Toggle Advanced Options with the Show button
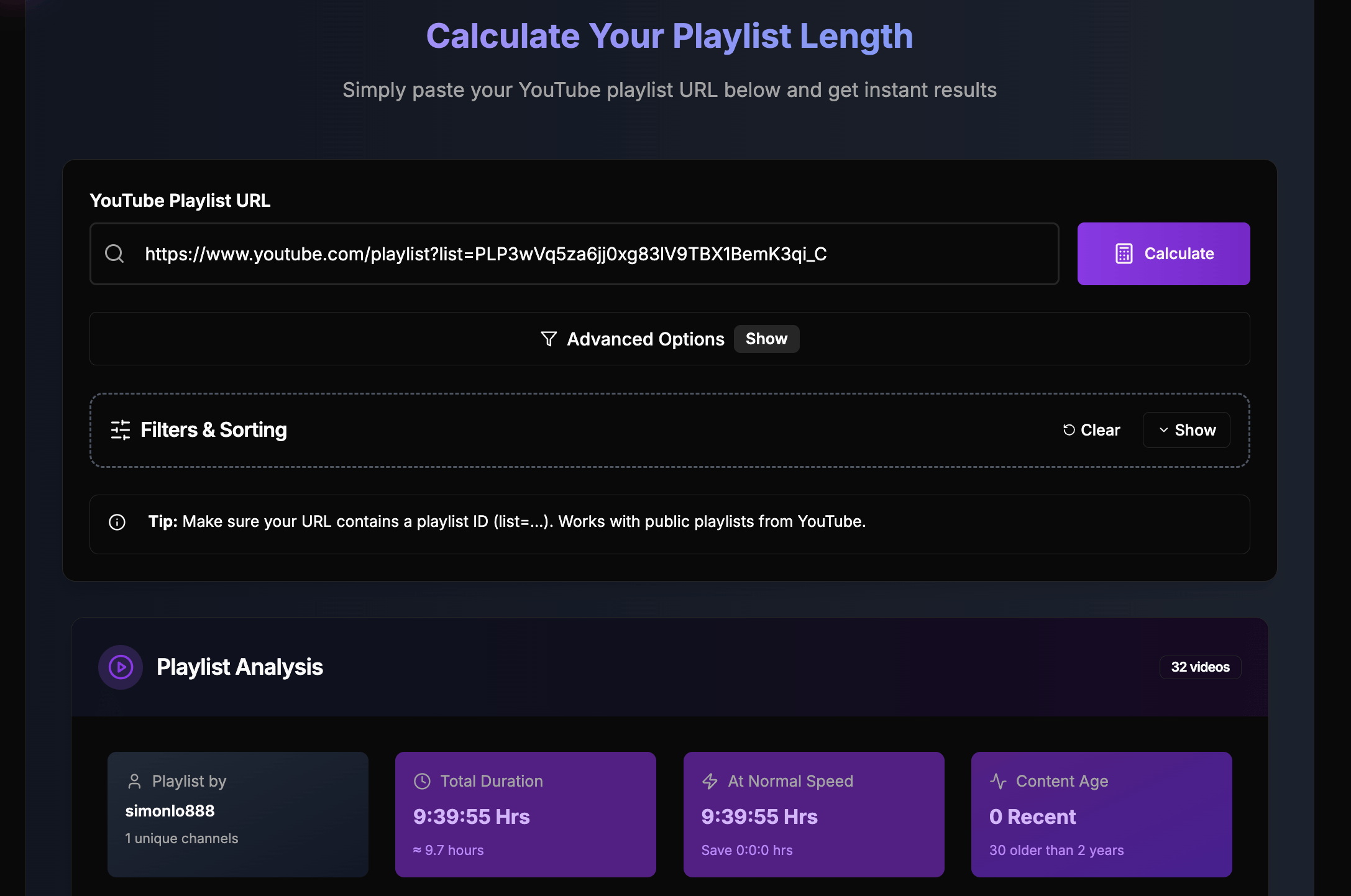The height and width of the screenshot is (896, 1351). click(766, 339)
